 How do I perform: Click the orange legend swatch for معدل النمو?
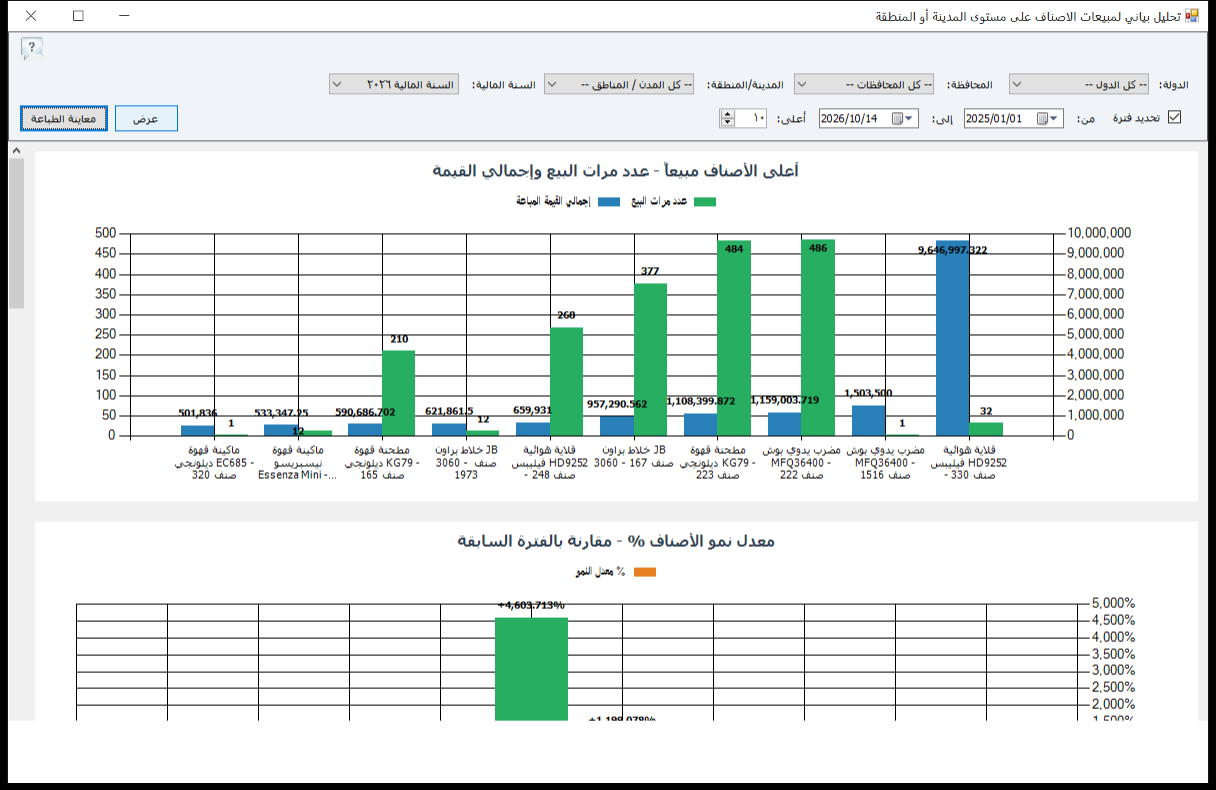pos(645,572)
